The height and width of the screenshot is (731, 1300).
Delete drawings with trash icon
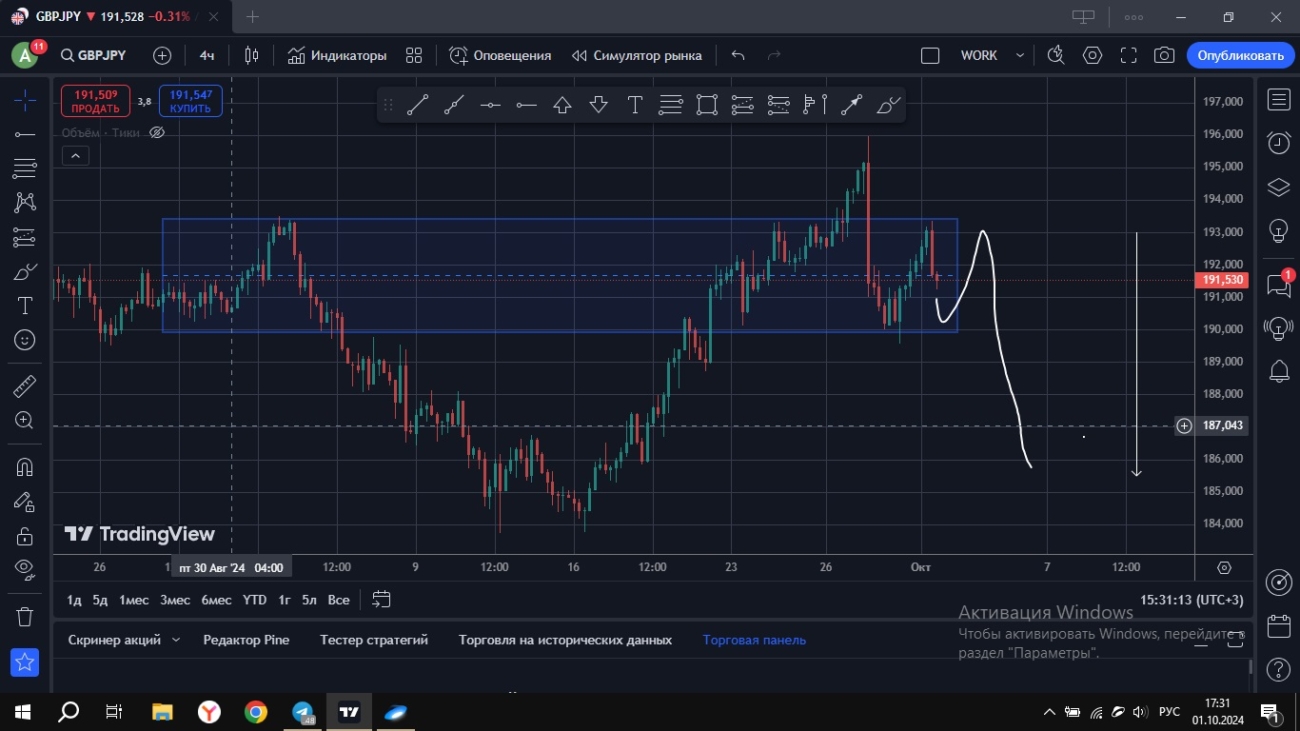25,616
